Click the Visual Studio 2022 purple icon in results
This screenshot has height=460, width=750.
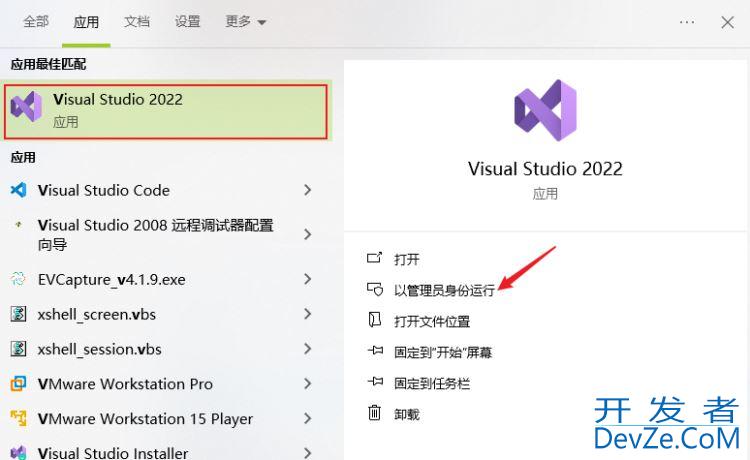tap(26, 106)
